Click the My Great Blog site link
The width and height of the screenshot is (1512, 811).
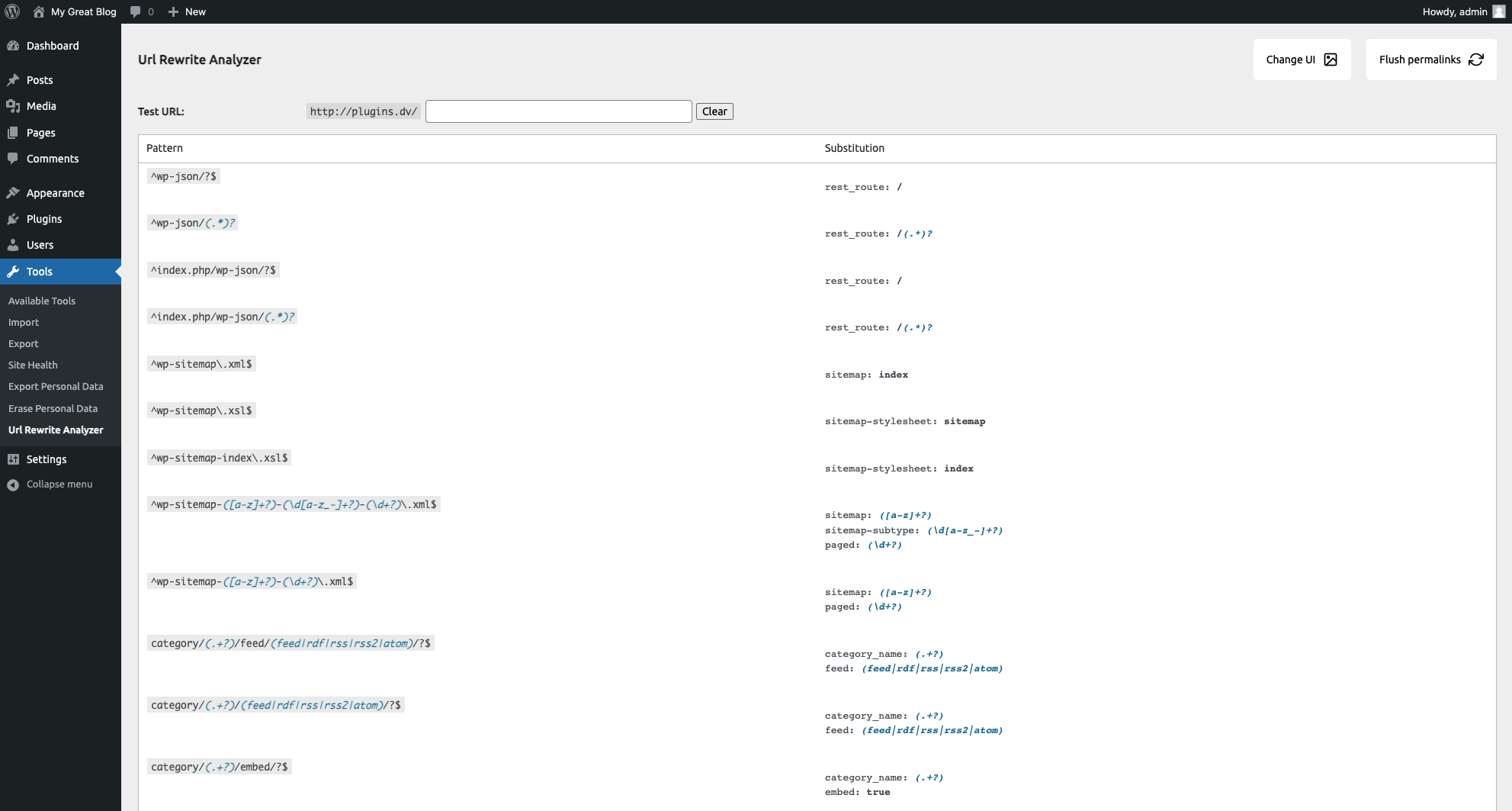point(84,11)
